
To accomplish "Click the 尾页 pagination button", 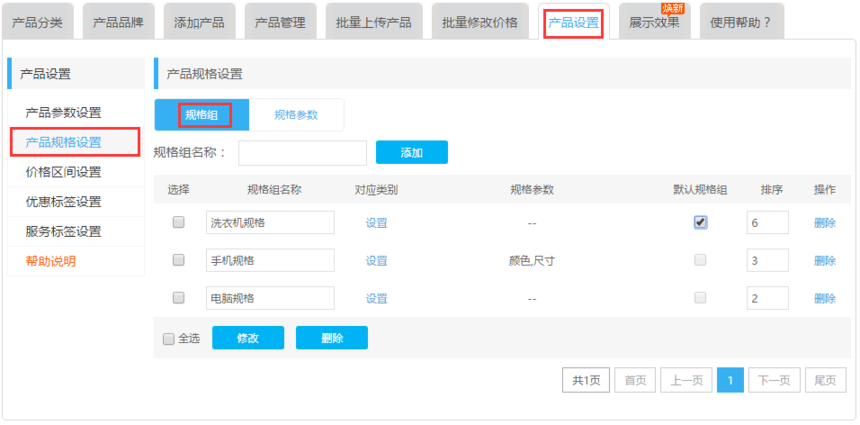I will point(825,380).
